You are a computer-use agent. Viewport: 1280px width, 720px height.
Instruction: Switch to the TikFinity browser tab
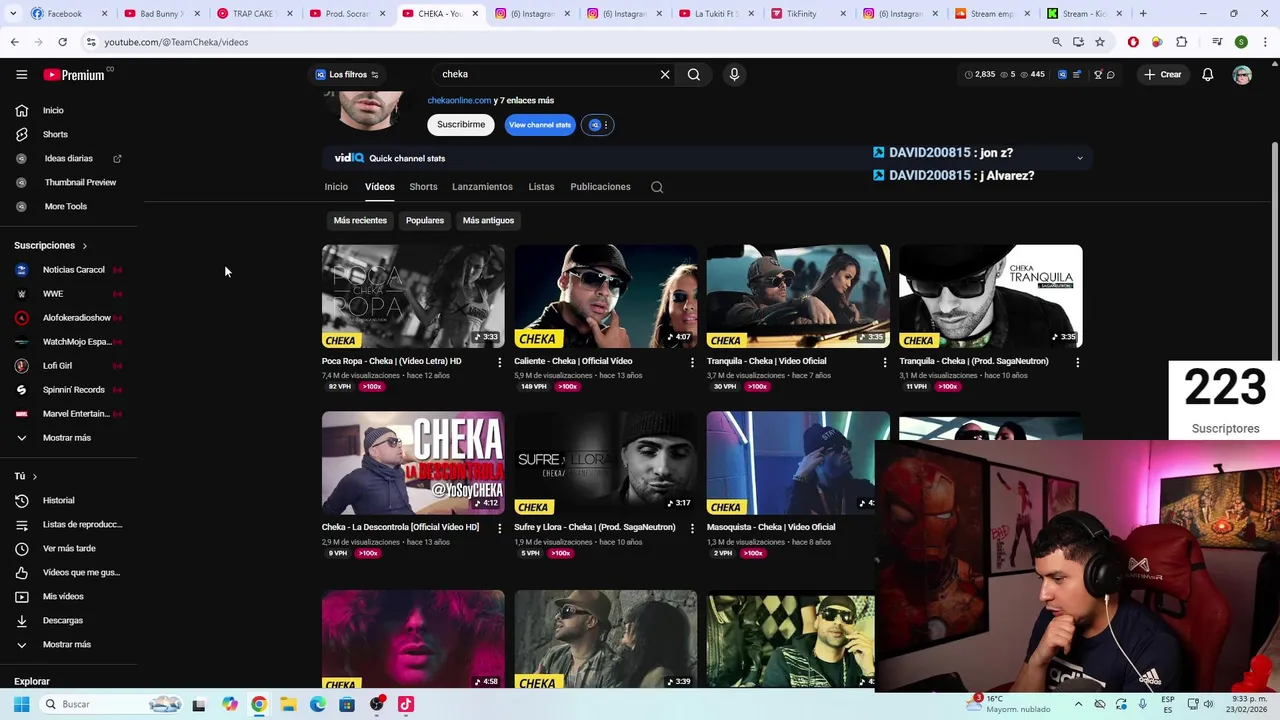pyautogui.click(x=808, y=13)
